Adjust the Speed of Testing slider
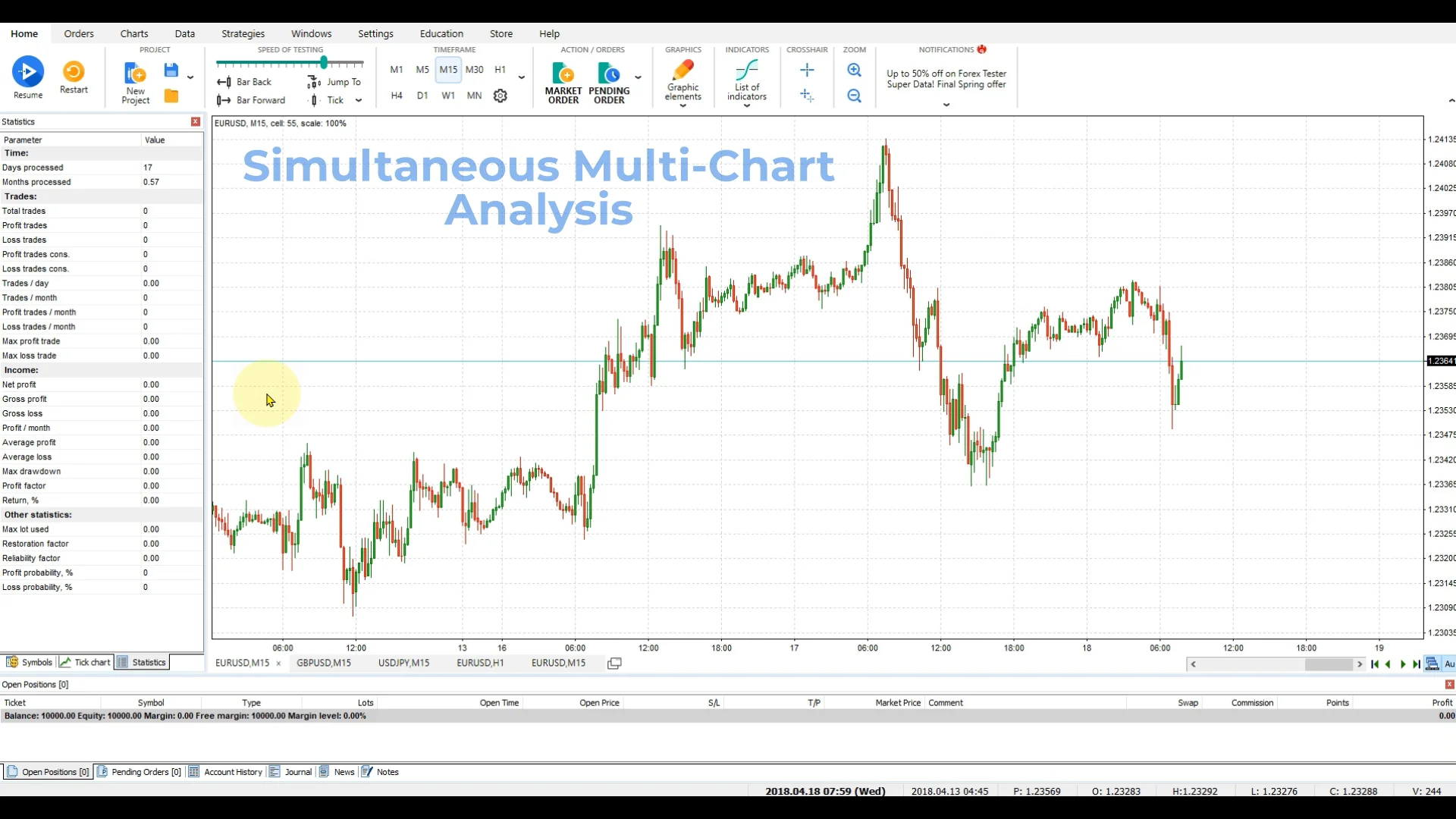The image size is (1456, 819). pyautogui.click(x=324, y=63)
